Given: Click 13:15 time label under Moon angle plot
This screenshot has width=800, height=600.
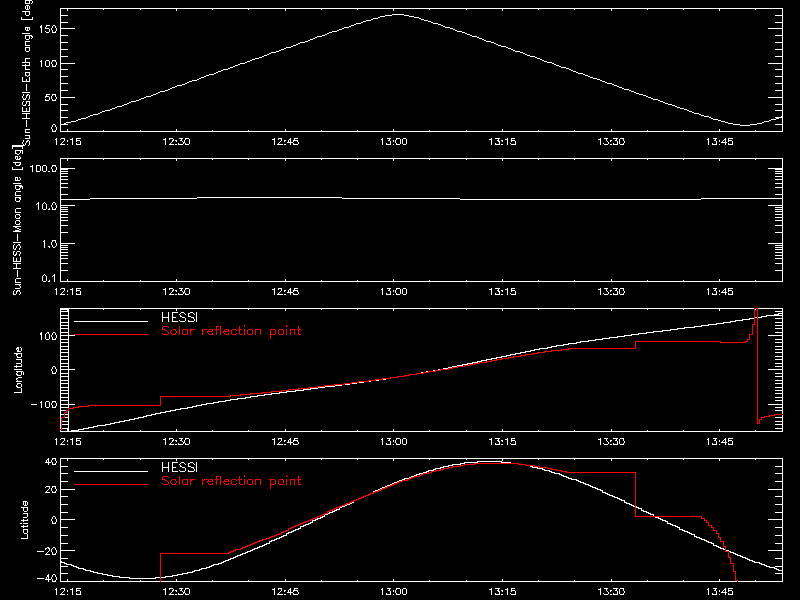Looking at the screenshot, I should point(503,291).
